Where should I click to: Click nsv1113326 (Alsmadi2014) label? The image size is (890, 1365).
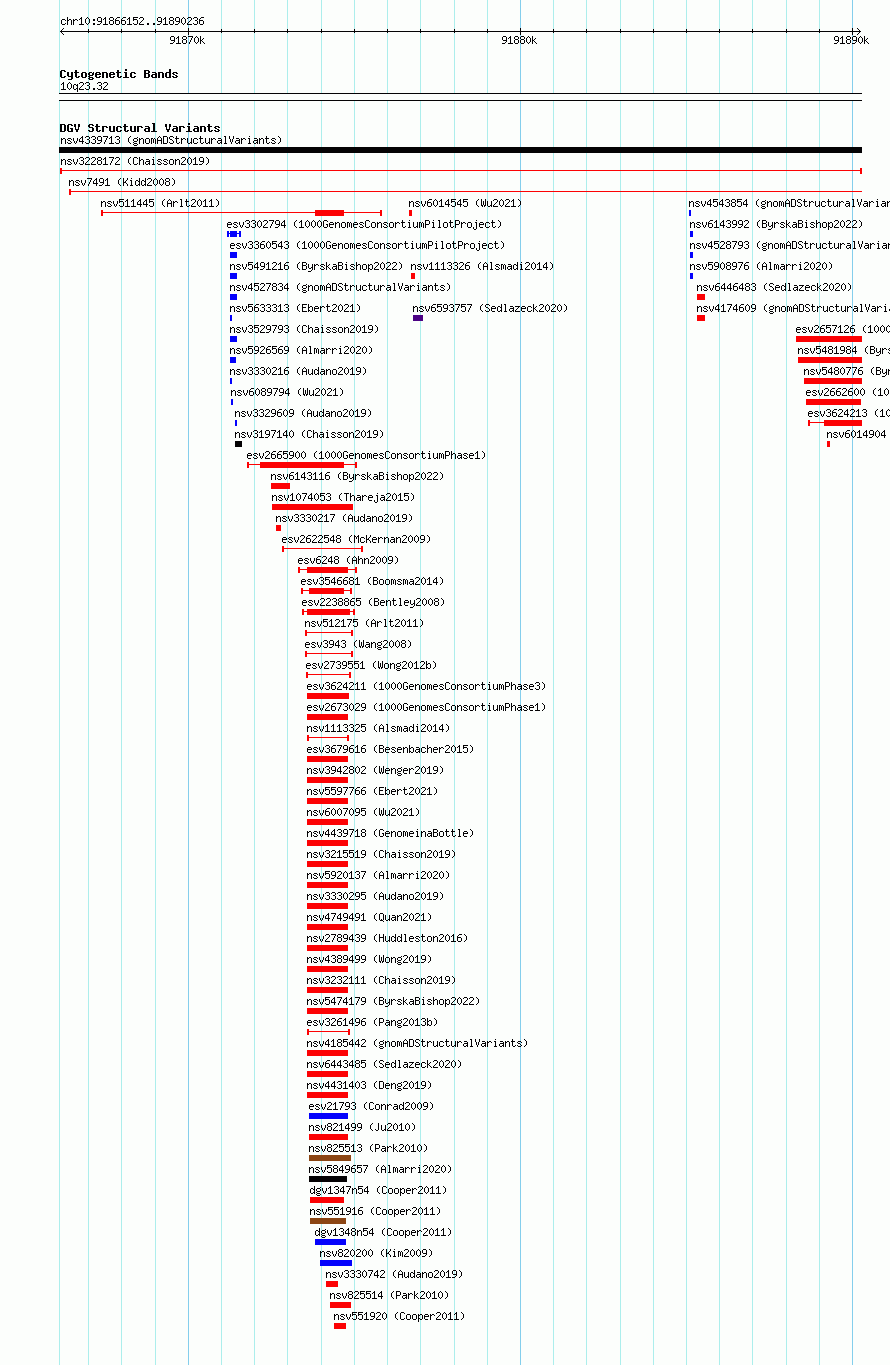click(x=482, y=266)
